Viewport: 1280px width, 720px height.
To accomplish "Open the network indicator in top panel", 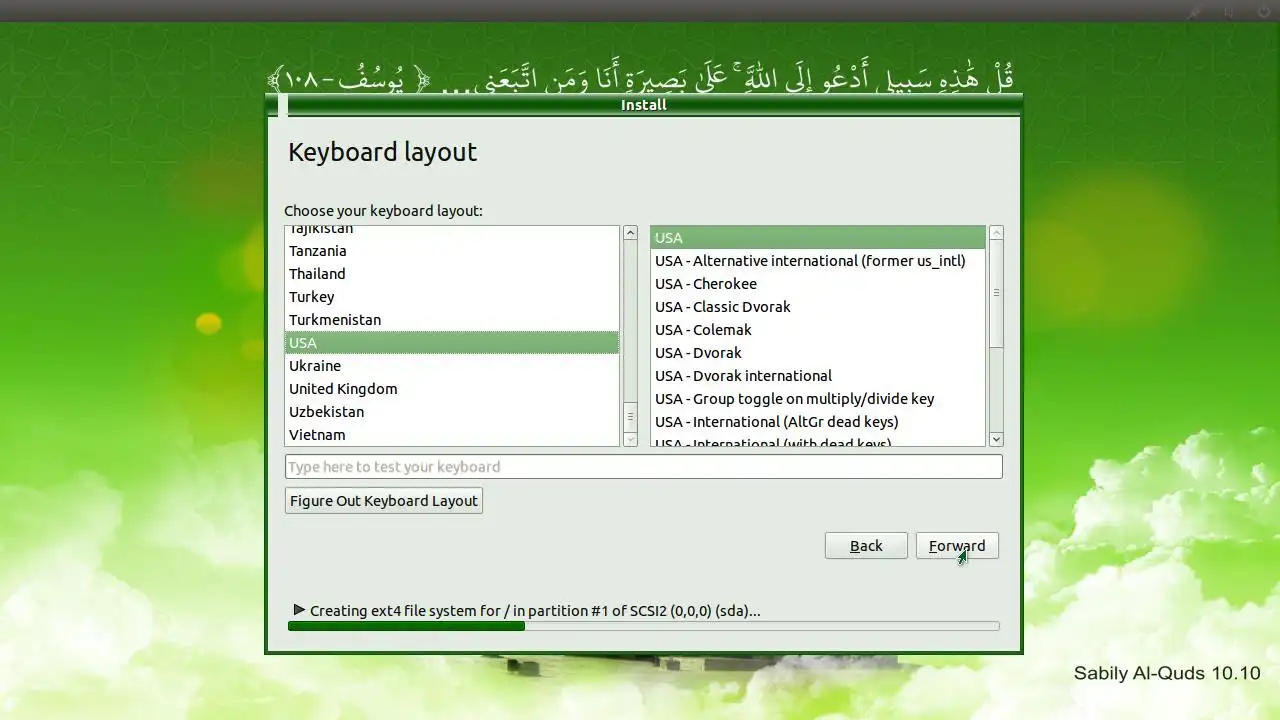I will 1195,11.
